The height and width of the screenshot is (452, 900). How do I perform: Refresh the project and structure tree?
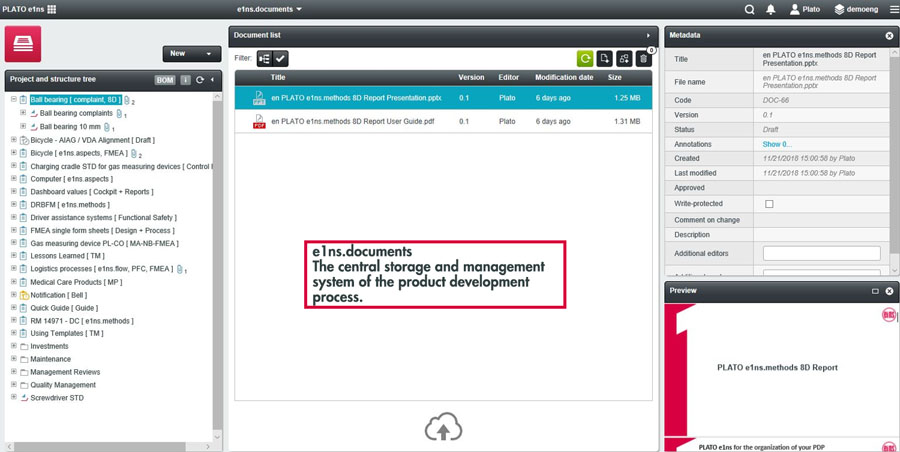200,80
